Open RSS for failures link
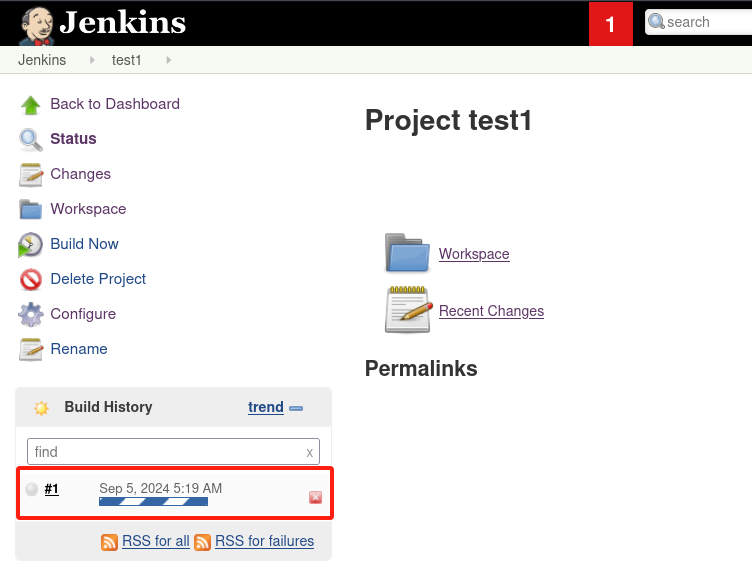The image size is (752, 569). [264, 541]
